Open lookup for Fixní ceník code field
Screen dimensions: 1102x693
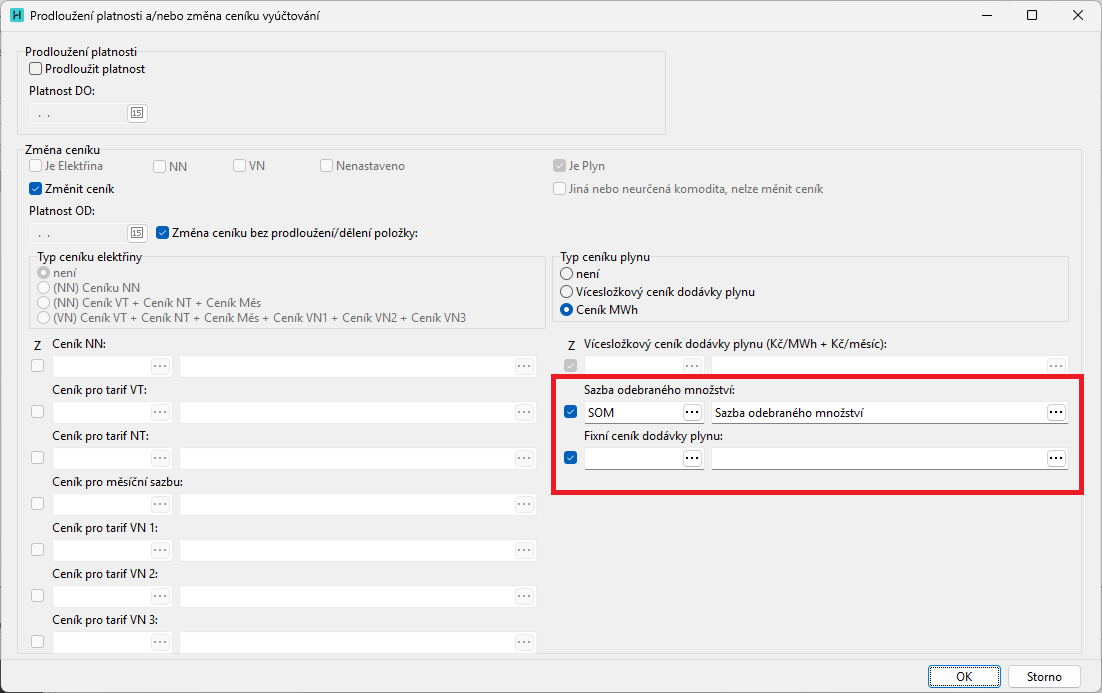point(692,458)
